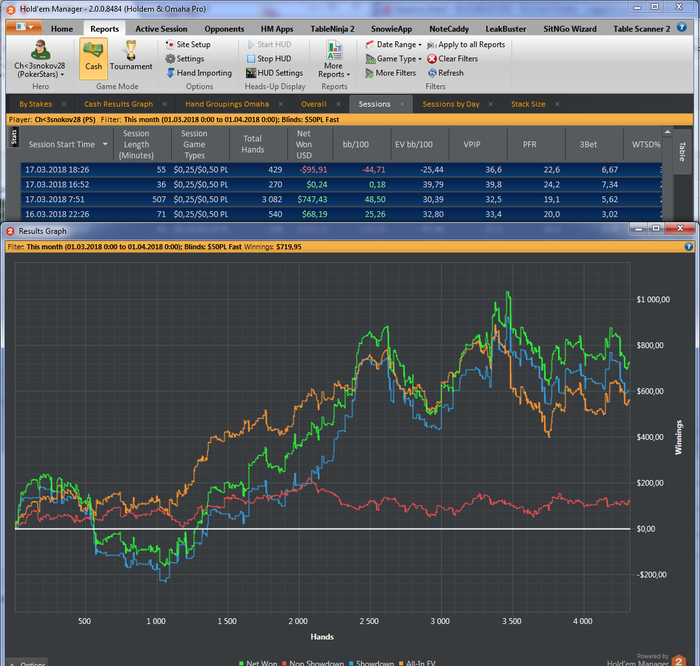Click the help icon in Results Graph filter bar
The width and height of the screenshot is (700, 666).
click(x=688, y=246)
